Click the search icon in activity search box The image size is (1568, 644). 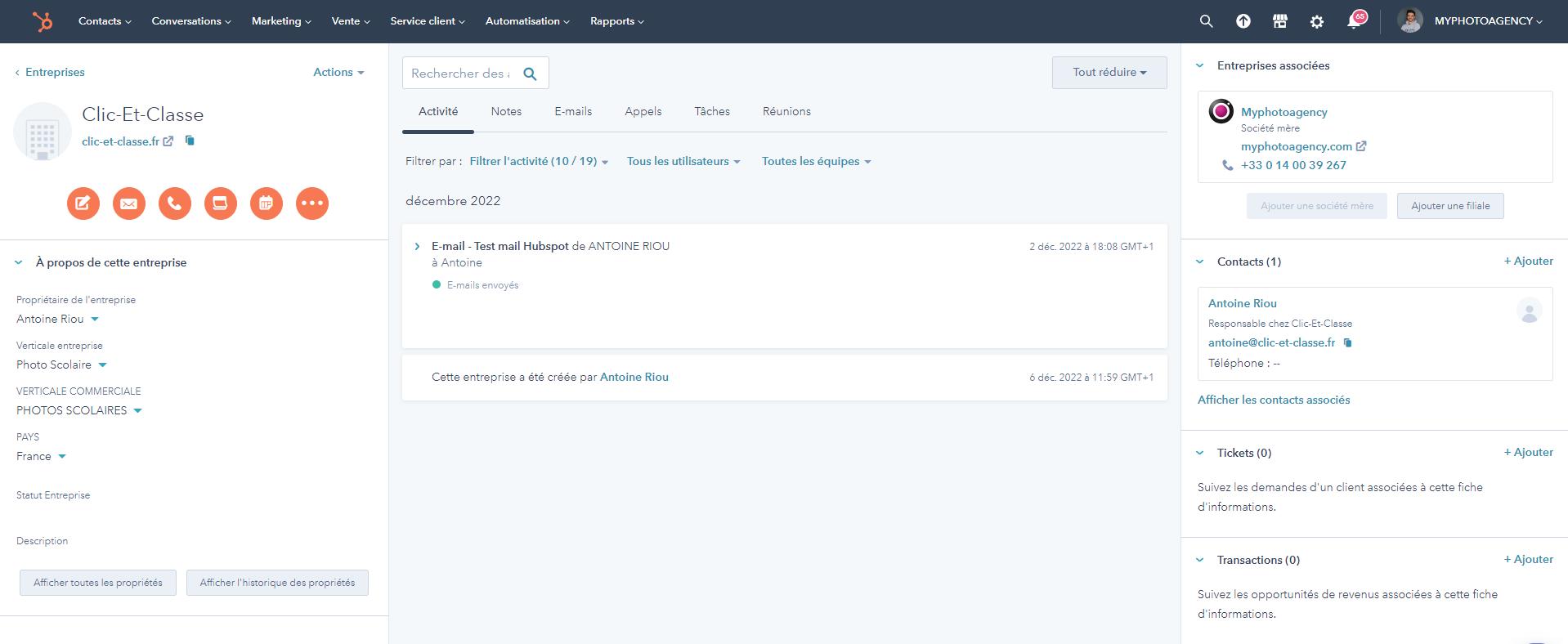(x=530, y=74)
